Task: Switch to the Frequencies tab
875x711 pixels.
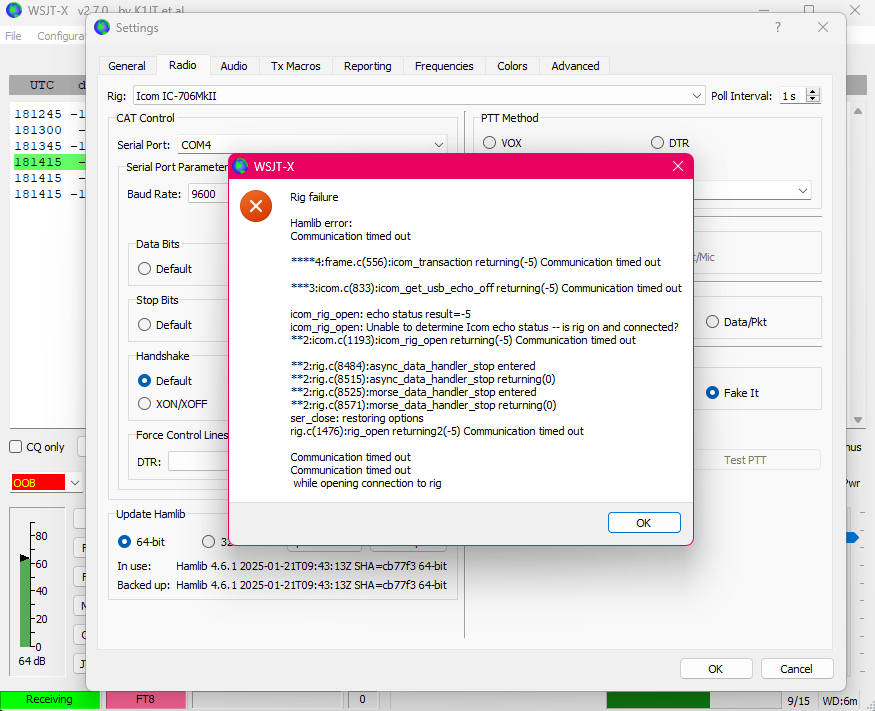Action: click(443, 65)
